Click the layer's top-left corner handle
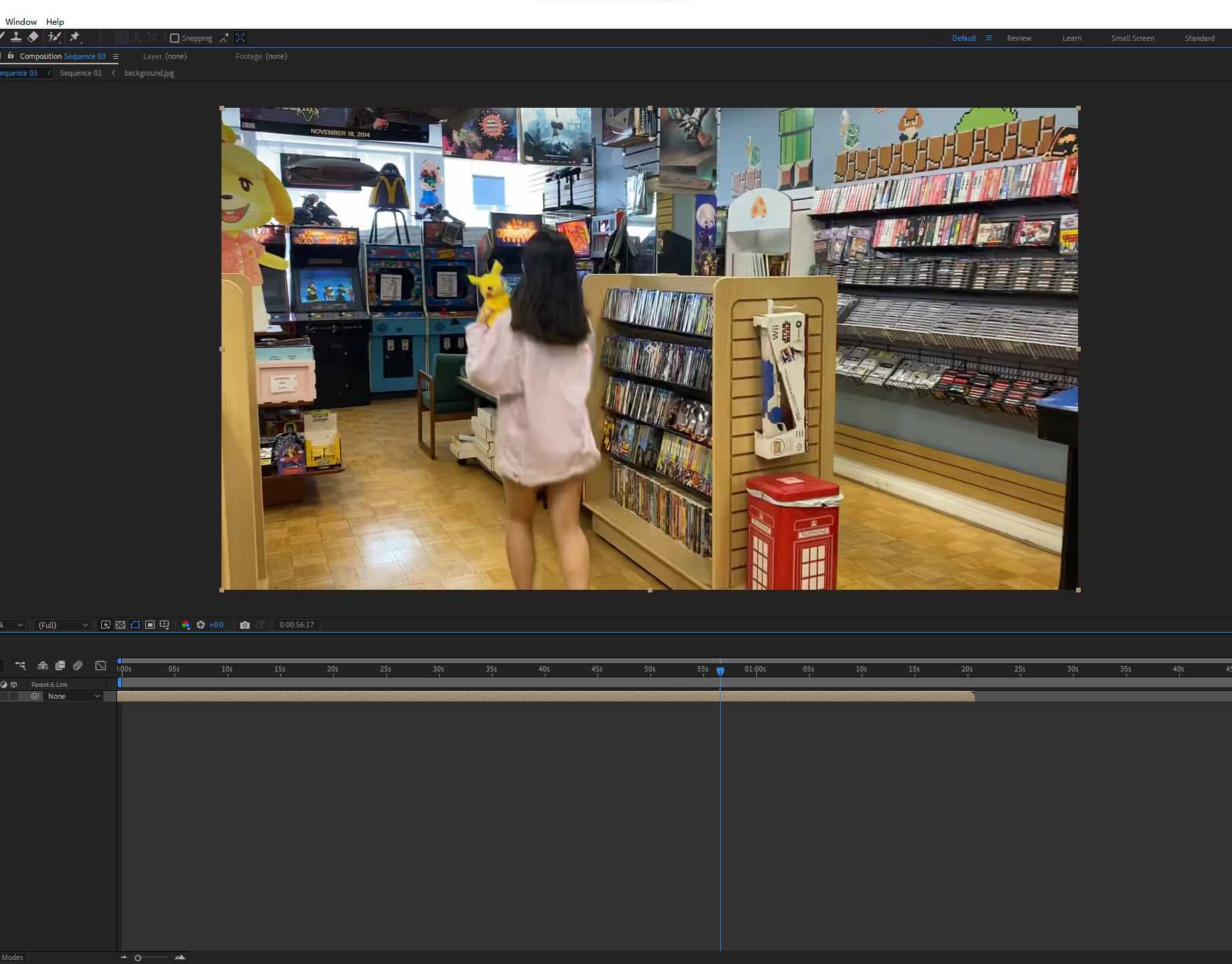This screenshot has height=964, width=1232. tap(222, 108)
